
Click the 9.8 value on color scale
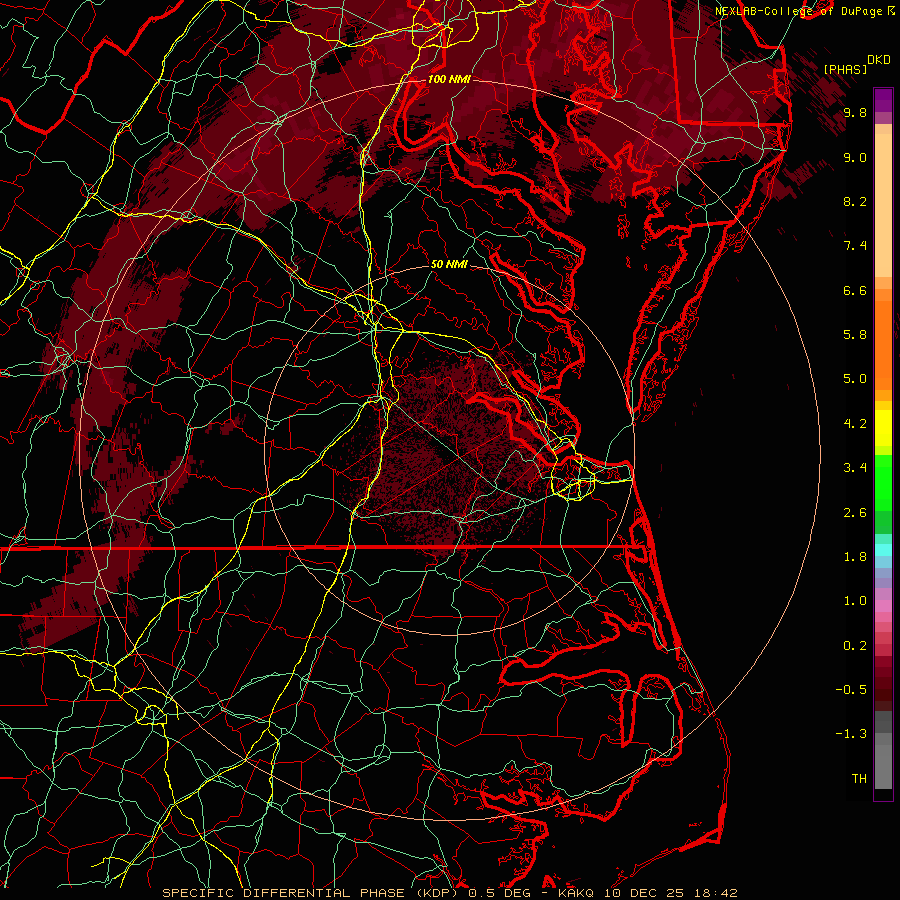[x=855, y=112]
